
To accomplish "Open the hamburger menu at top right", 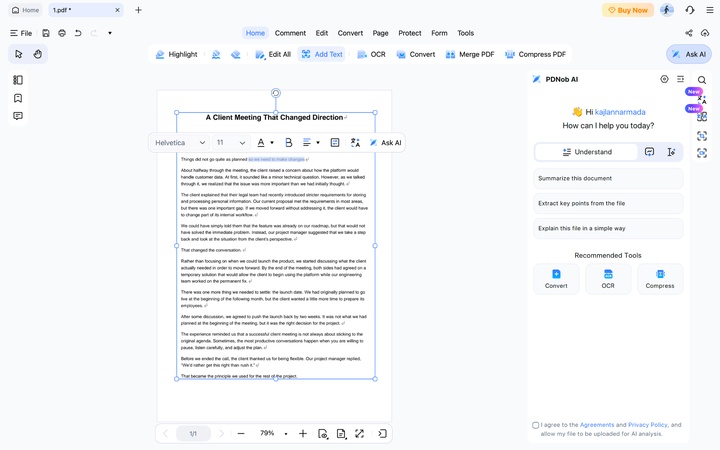I will coord(710,10).
